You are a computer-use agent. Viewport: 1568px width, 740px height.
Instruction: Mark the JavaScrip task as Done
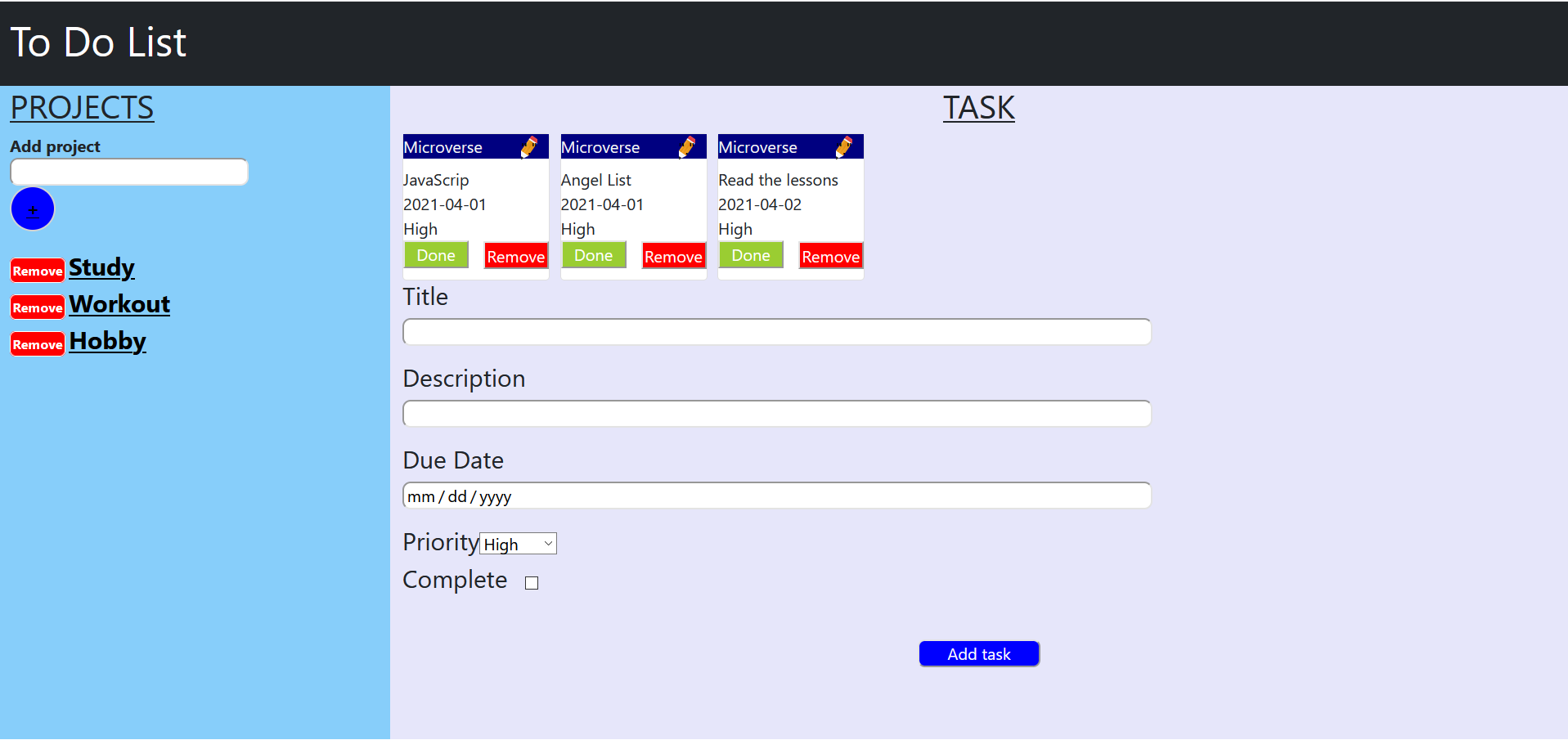coord(436,255)
